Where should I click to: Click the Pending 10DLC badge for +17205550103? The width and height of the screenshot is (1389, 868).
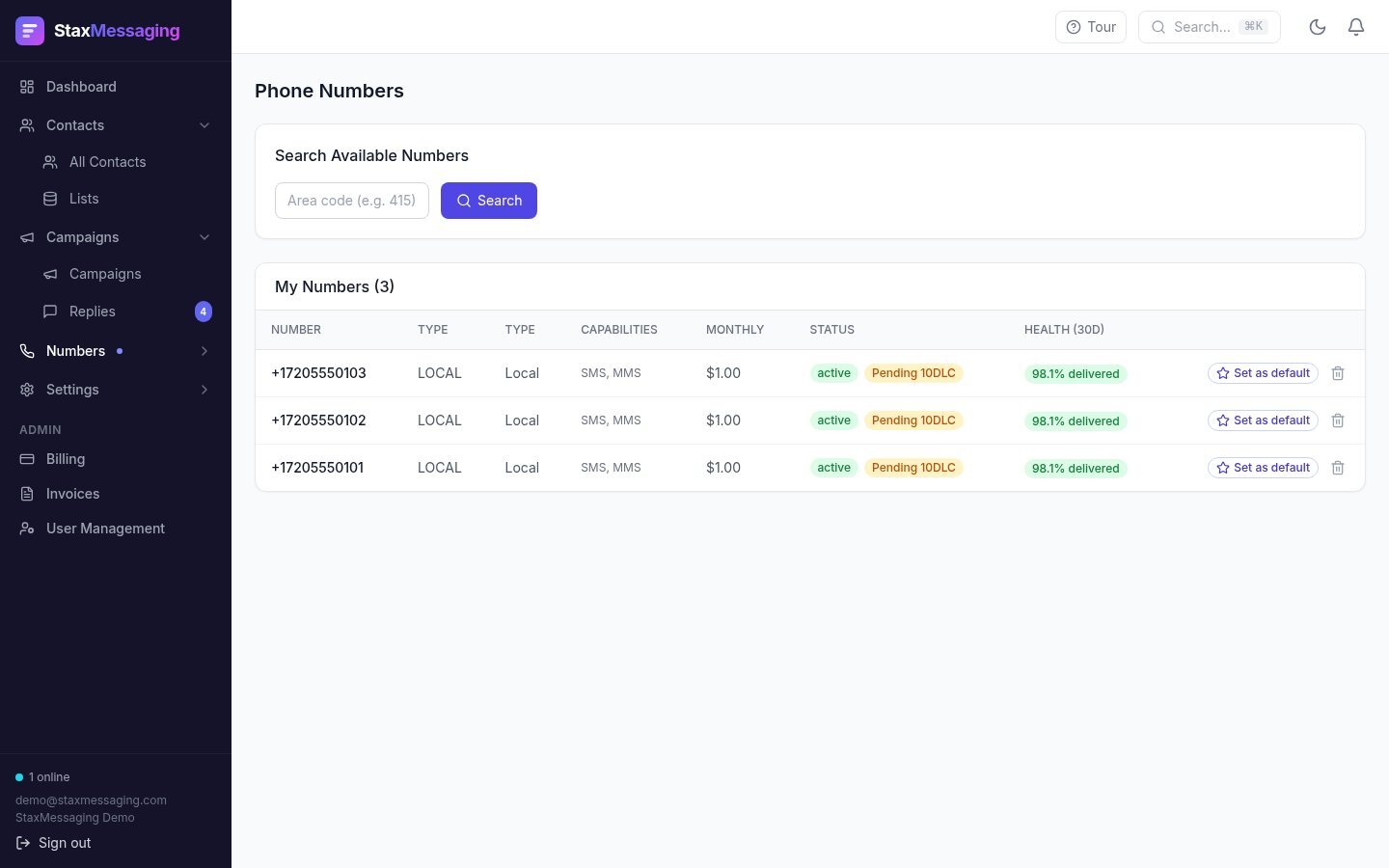tap(913, 373)
